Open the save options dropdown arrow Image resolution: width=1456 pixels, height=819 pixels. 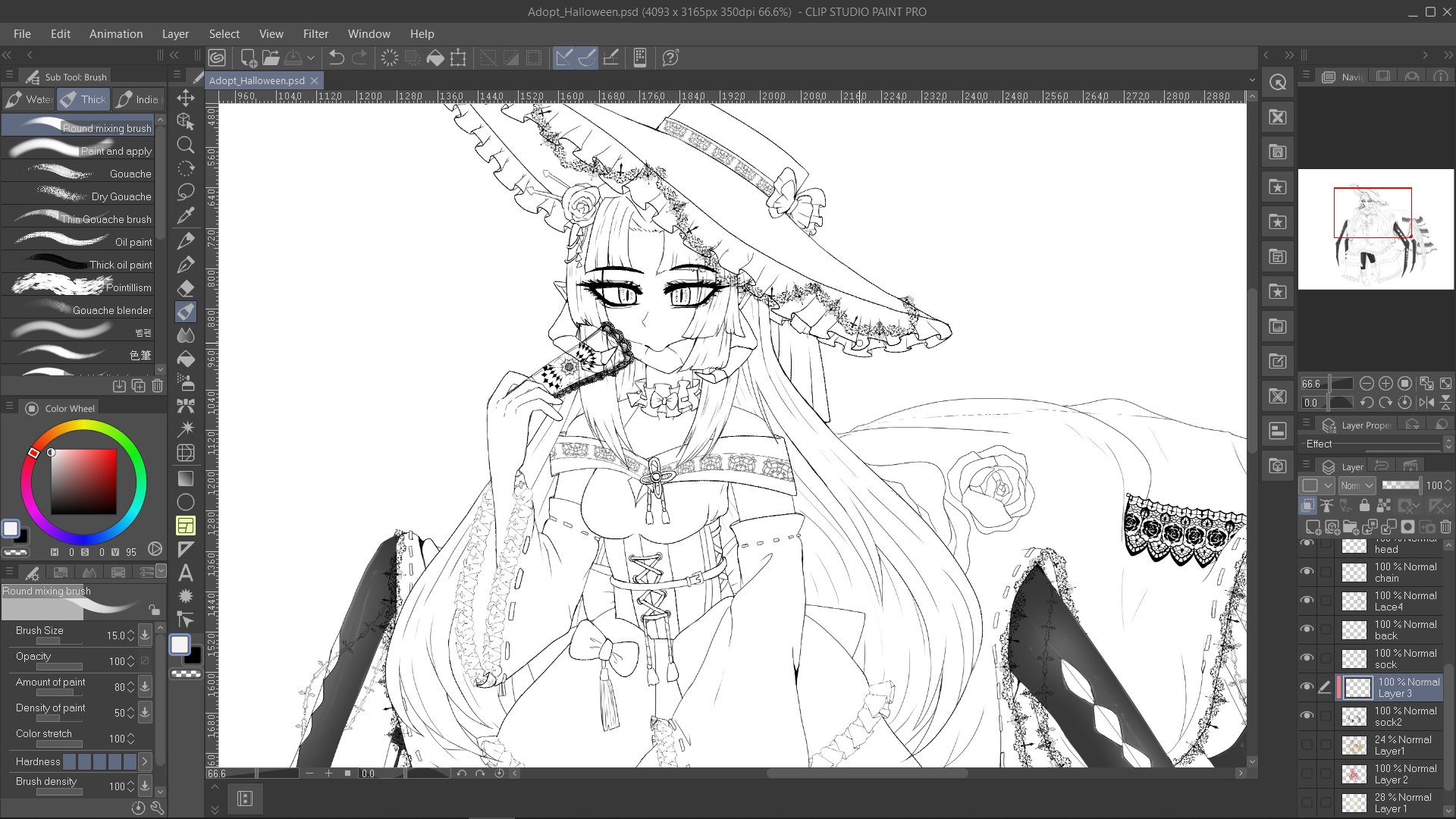[310, 58]
